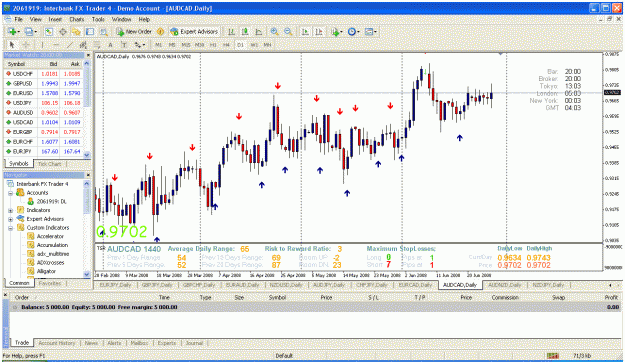Open the EURJPY,Daily chart tab
The height and width of the screenshot is (362, 625).
115,285
